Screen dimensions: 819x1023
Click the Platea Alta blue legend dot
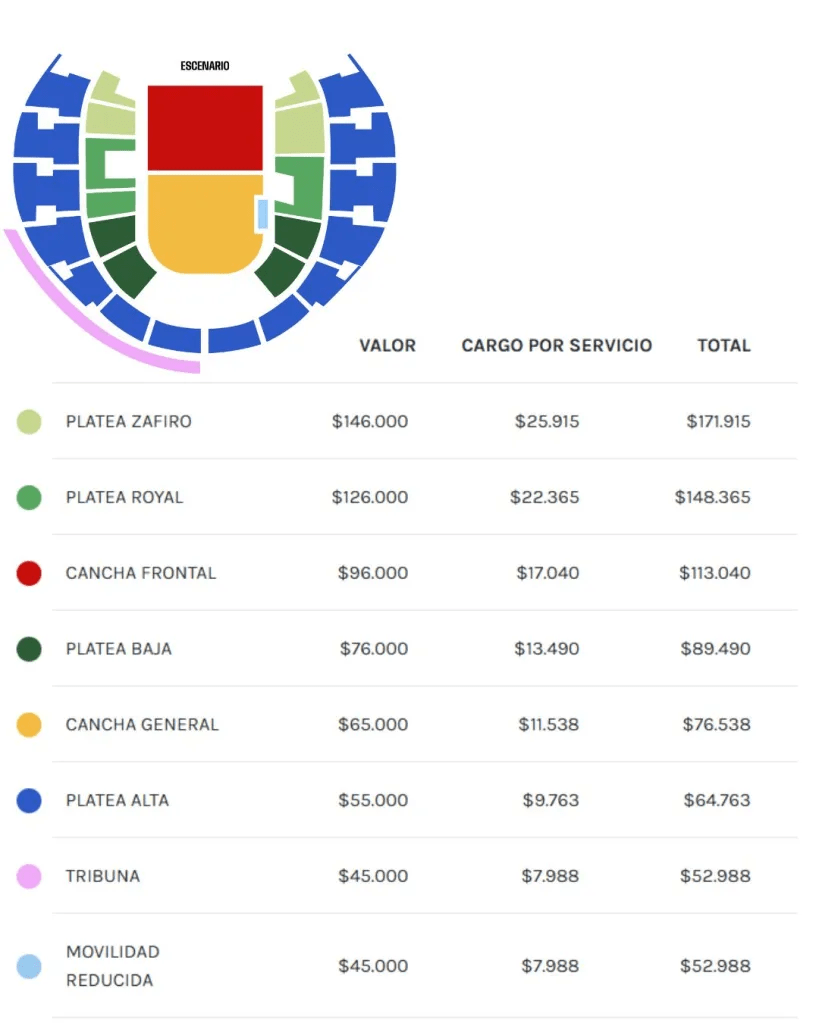pyautogui.click(x=29, y=800)
